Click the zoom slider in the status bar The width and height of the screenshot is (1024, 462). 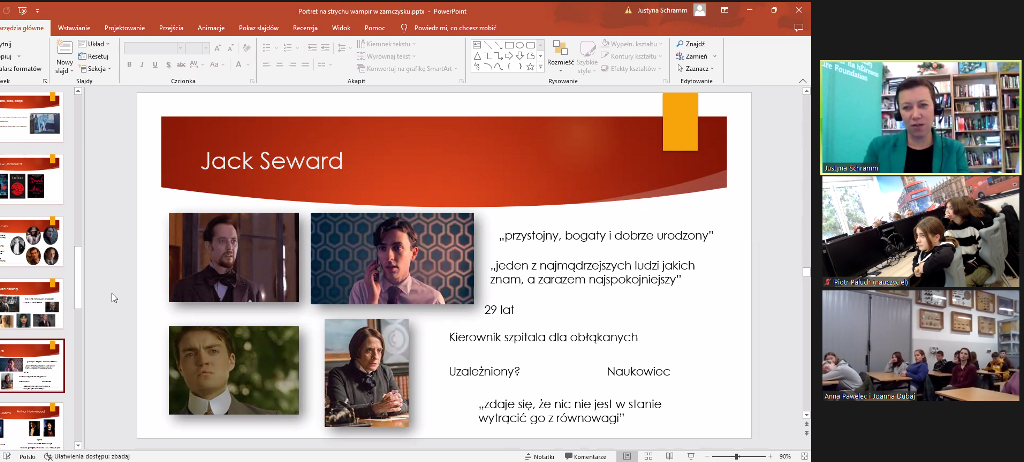tap(737, 456)
